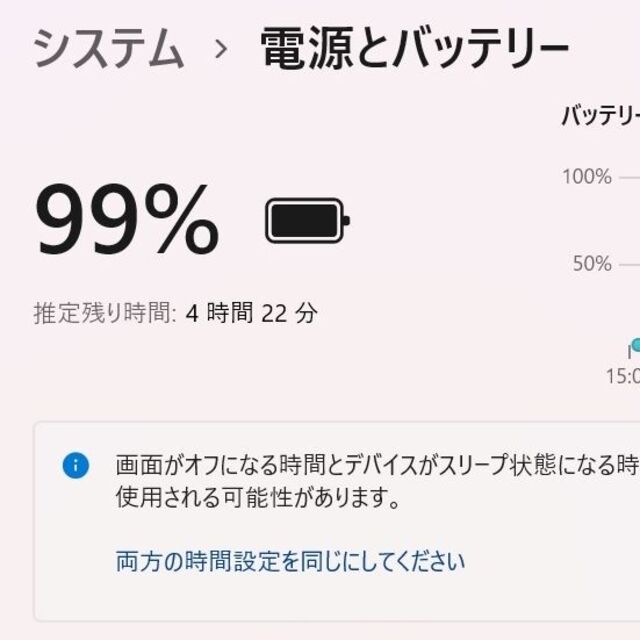
Task: Click the breadcrumb chevron arrow
Action: coord(221,49)
